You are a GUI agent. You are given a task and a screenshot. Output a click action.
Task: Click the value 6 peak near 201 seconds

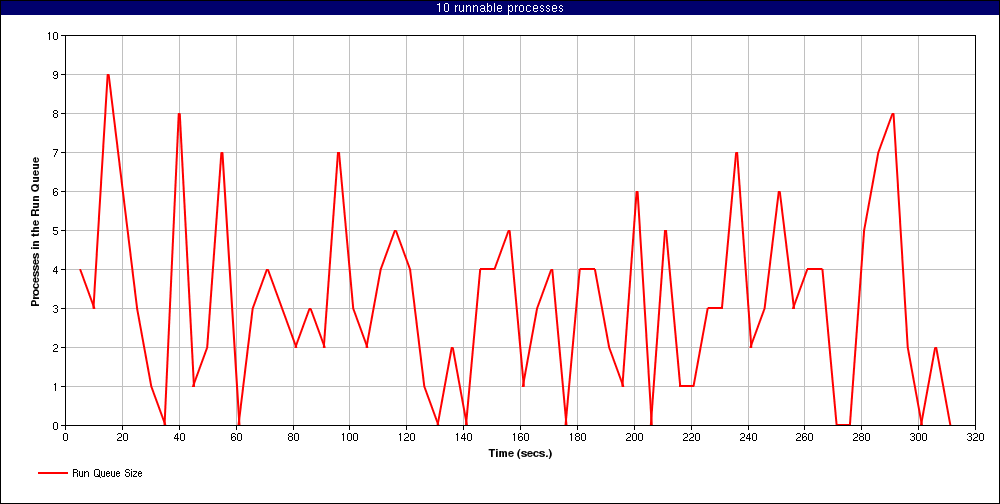tap(636, 191)
